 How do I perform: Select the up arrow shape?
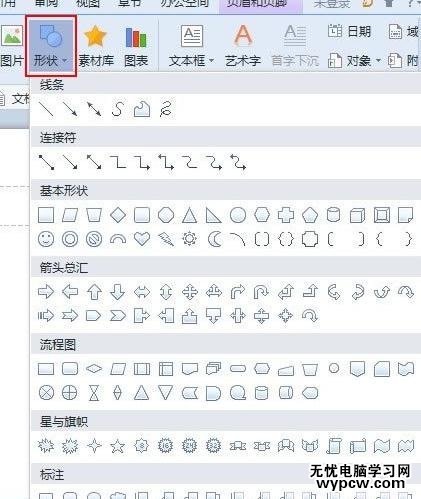coord(94,292)
